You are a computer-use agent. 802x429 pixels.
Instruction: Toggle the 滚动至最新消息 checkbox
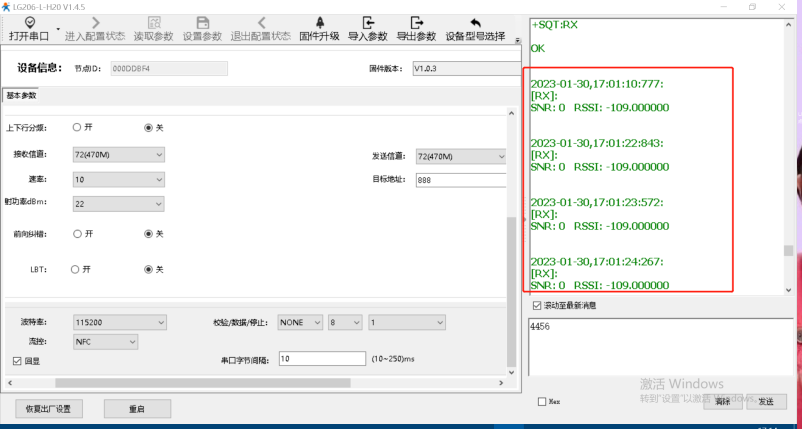(536, 305)
